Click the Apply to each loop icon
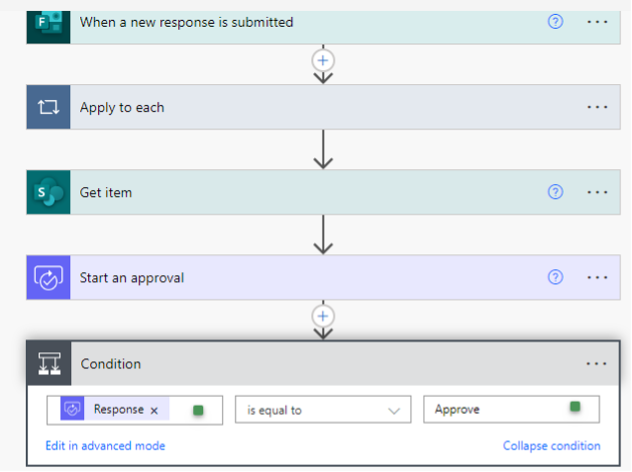 (x=48, y=107)
